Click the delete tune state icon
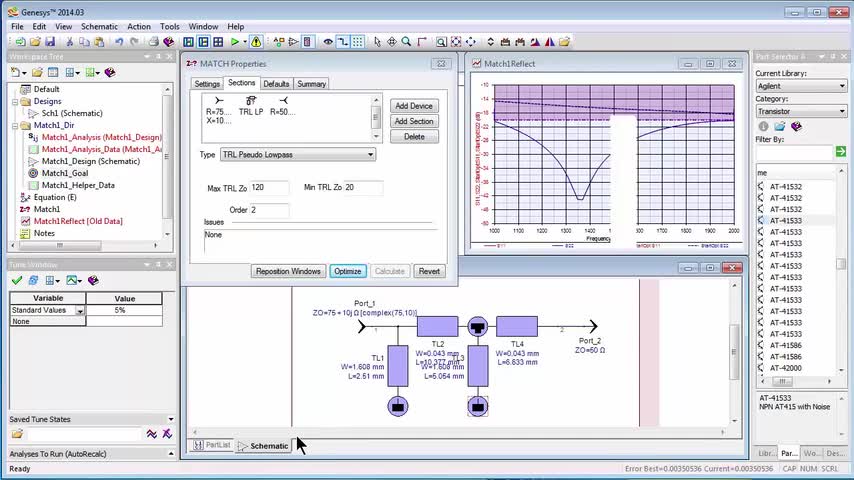The width and height of the screenshot is (854, 480). 167,434
